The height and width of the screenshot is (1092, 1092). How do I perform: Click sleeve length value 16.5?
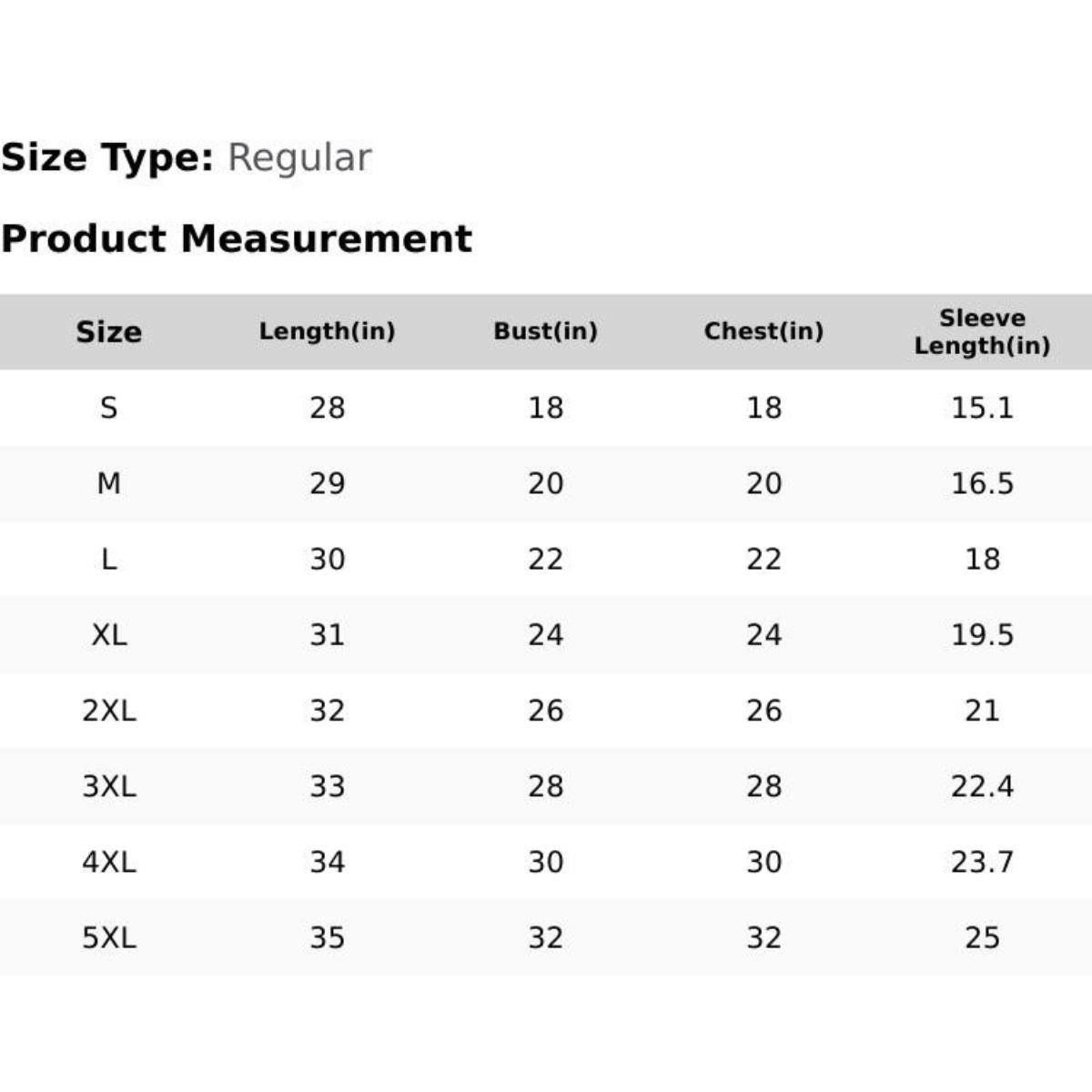coord(982,483)
